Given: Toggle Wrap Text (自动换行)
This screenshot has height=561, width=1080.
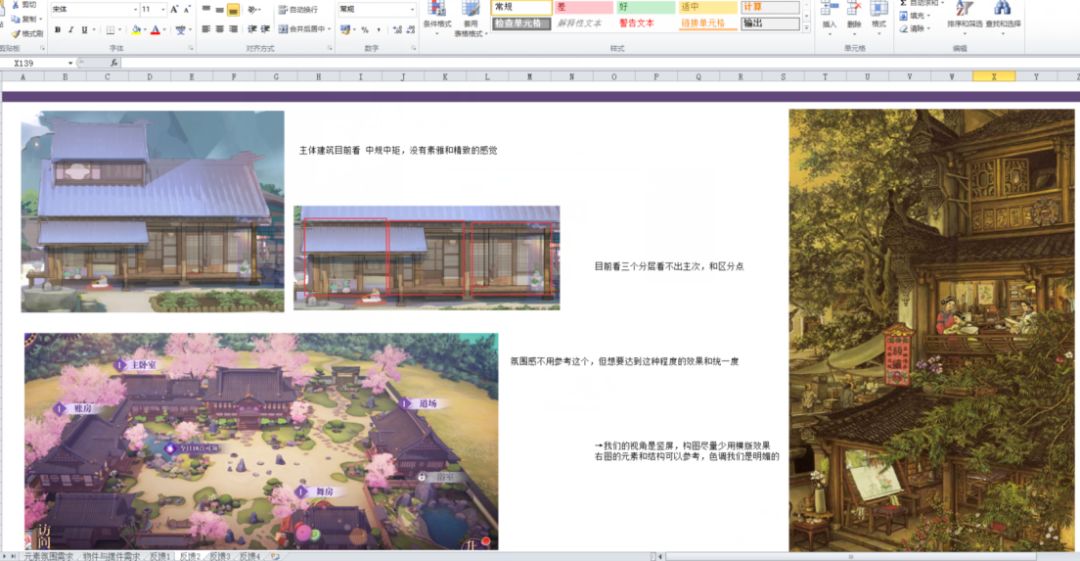Looking at the screenshot, I should pyautogui.click(x=298, y=9).
